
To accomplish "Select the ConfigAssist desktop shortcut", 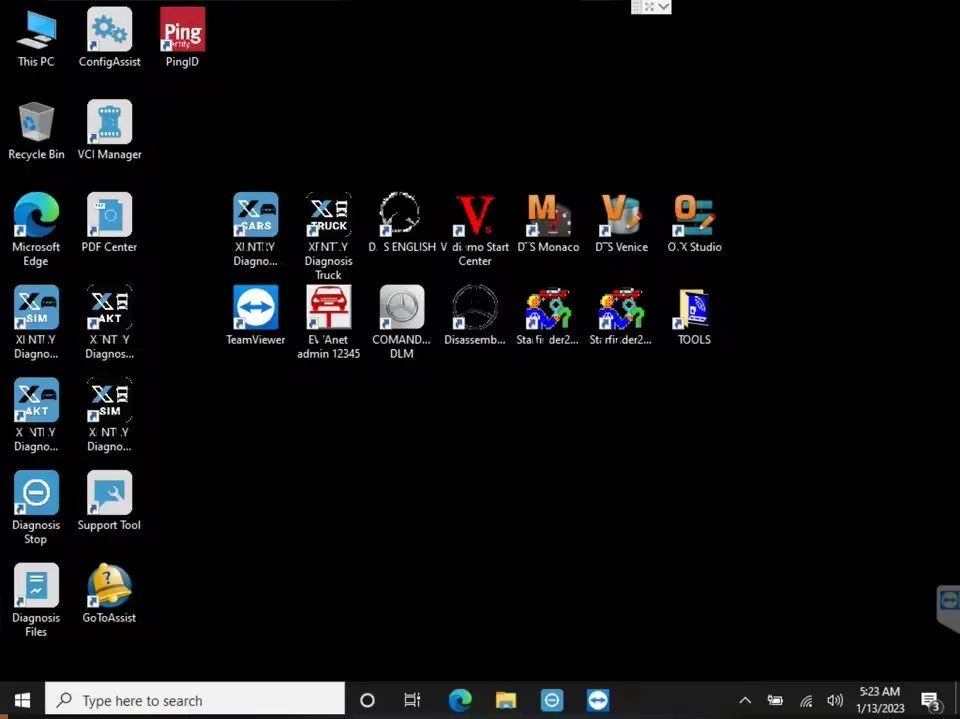I will (109, 31).
